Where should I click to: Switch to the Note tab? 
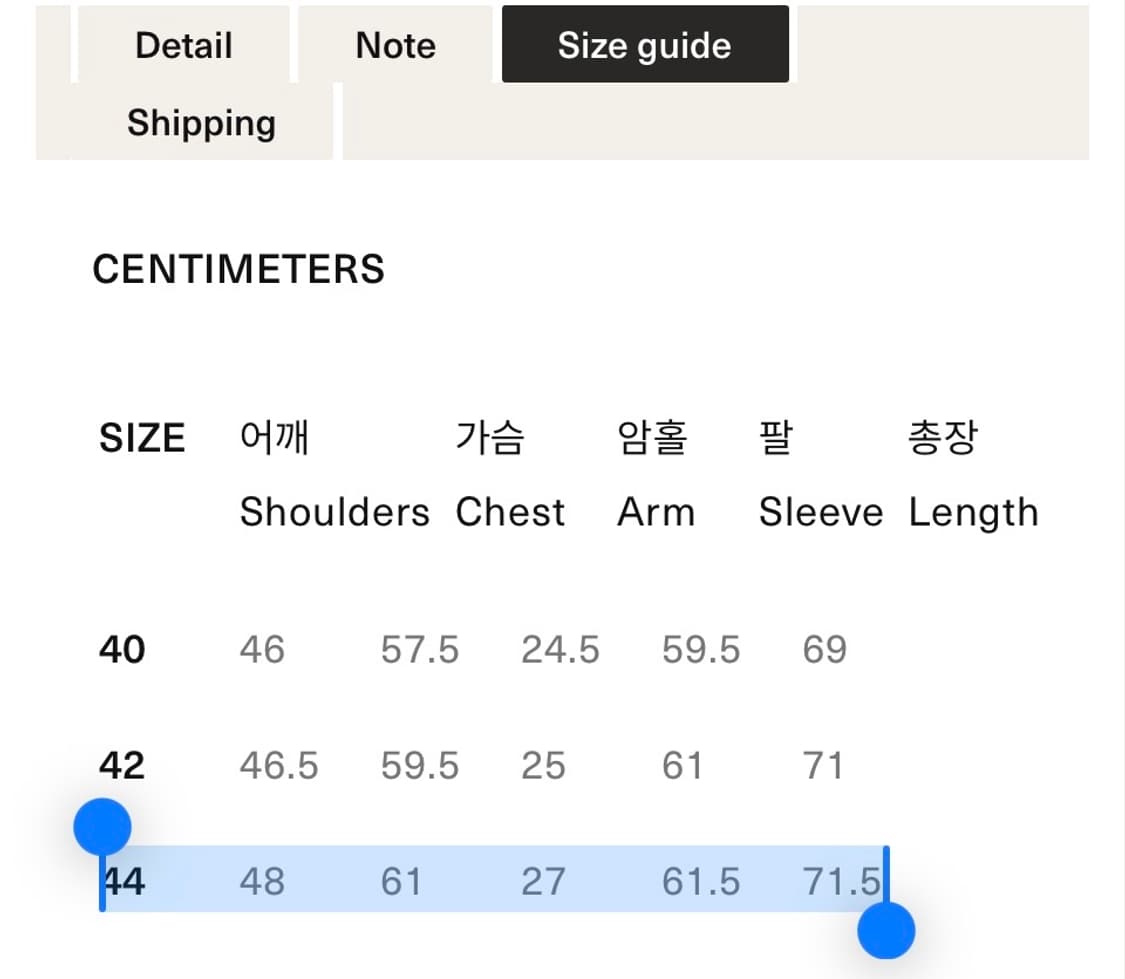pyautogui.click(x=395, y=46)
